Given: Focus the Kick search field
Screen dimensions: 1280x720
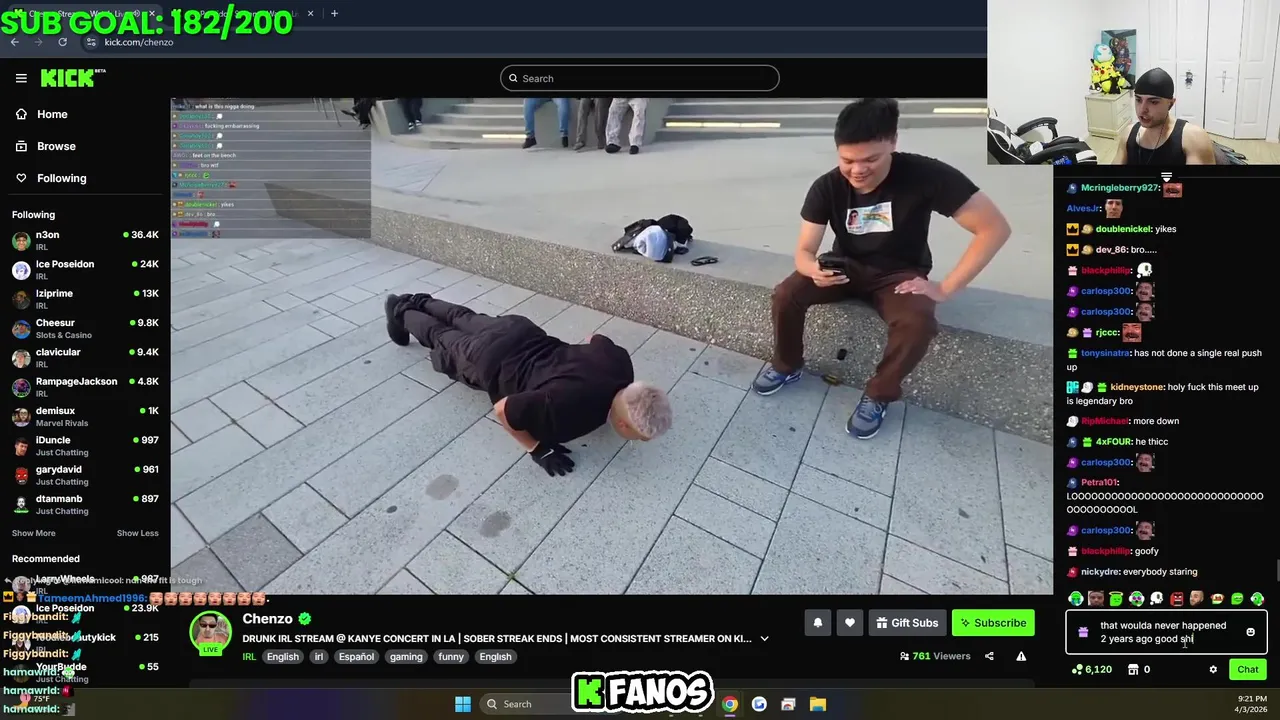Looking at the screenshot, I should point(640,78).
